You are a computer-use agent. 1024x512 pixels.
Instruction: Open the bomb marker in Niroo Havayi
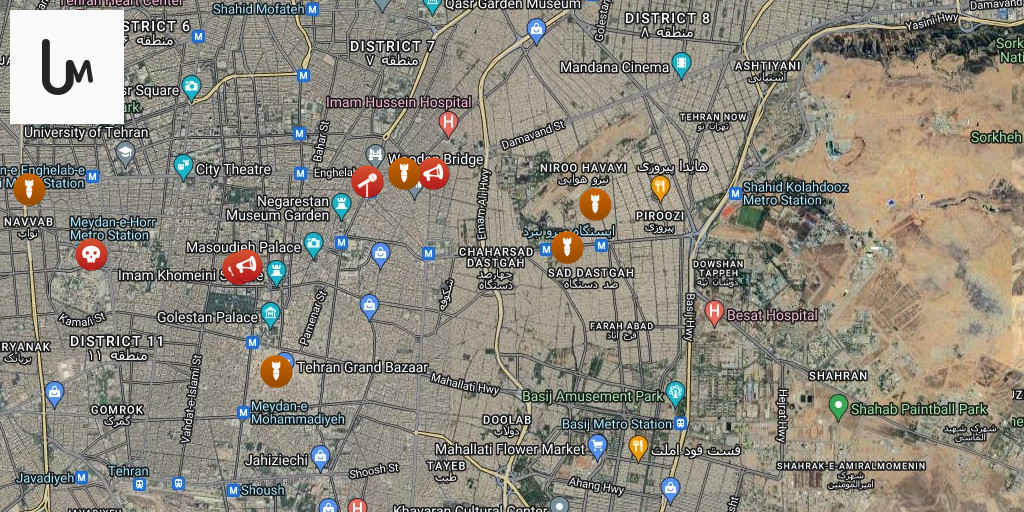click(595, 204)
